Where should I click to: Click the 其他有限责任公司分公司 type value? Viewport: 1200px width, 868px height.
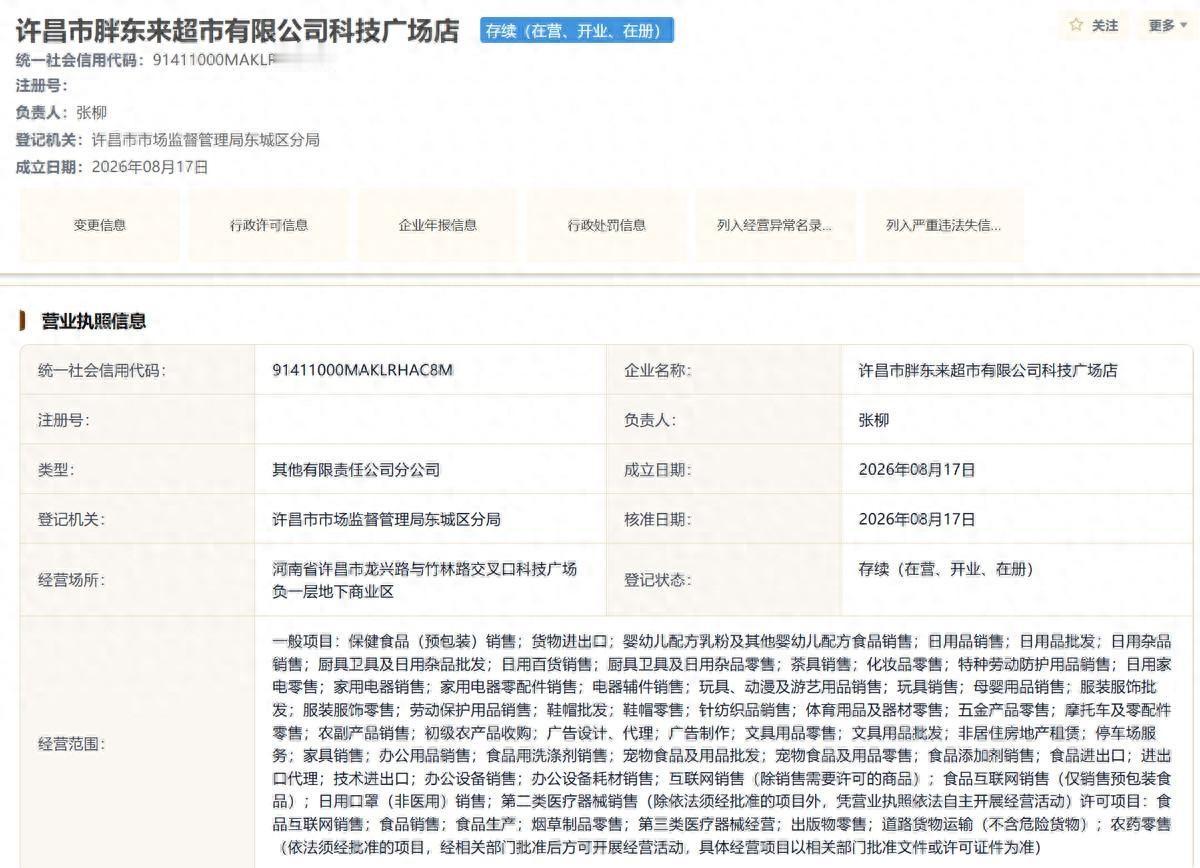click(x=356, y=469)
